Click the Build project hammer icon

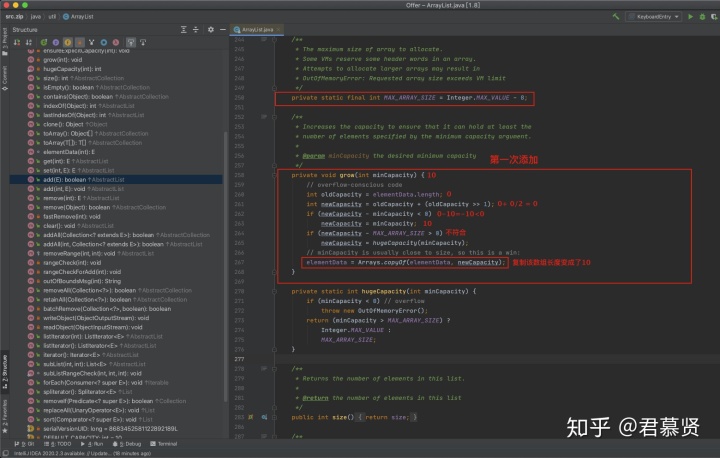coord(616,17)
